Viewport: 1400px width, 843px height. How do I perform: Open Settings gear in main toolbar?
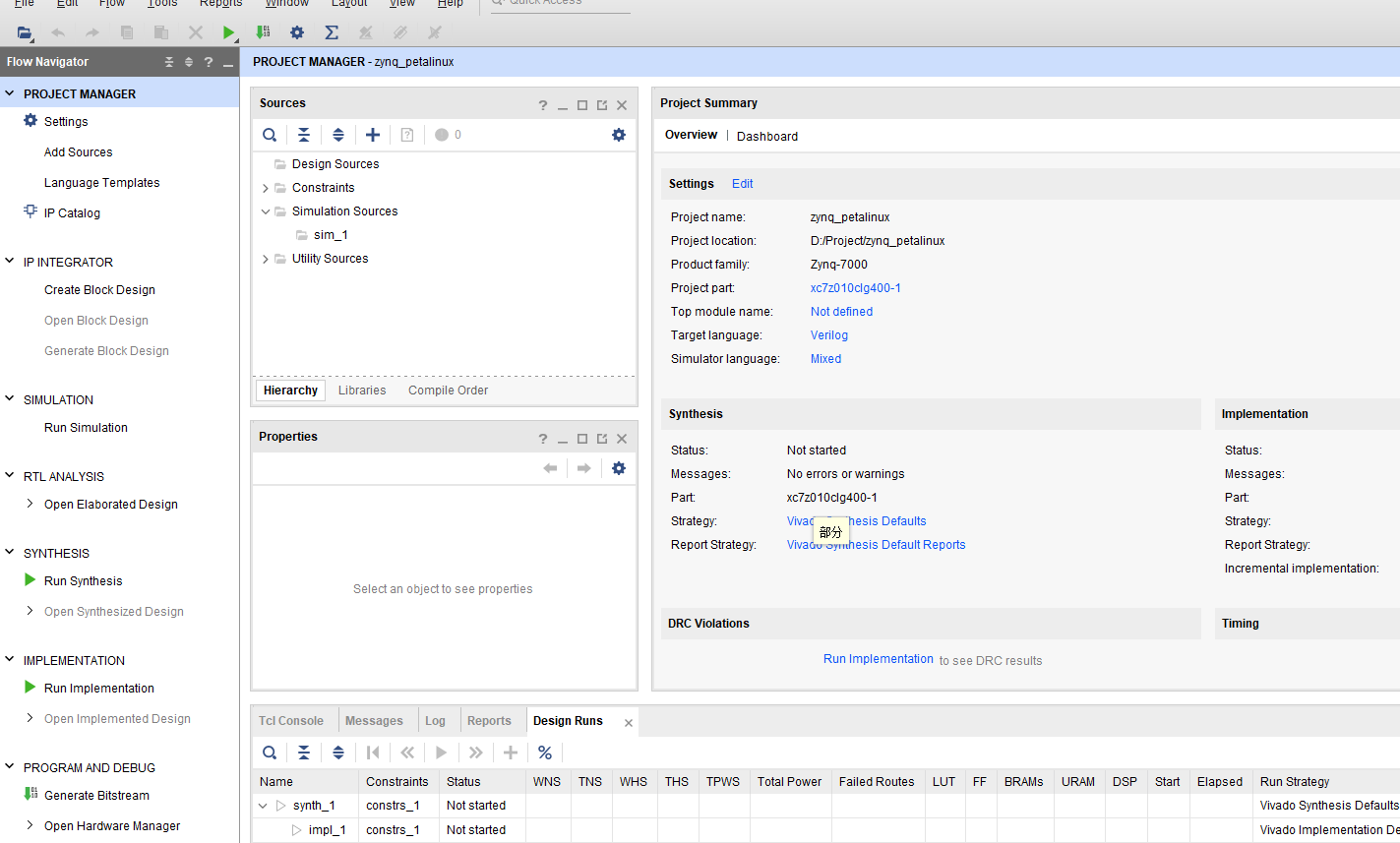point(297,32)
